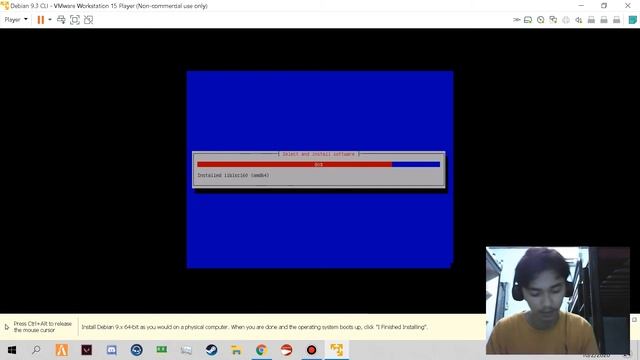Open the network adapter device icon
This screenshot has width=640, height=360.
coord(553,20)
